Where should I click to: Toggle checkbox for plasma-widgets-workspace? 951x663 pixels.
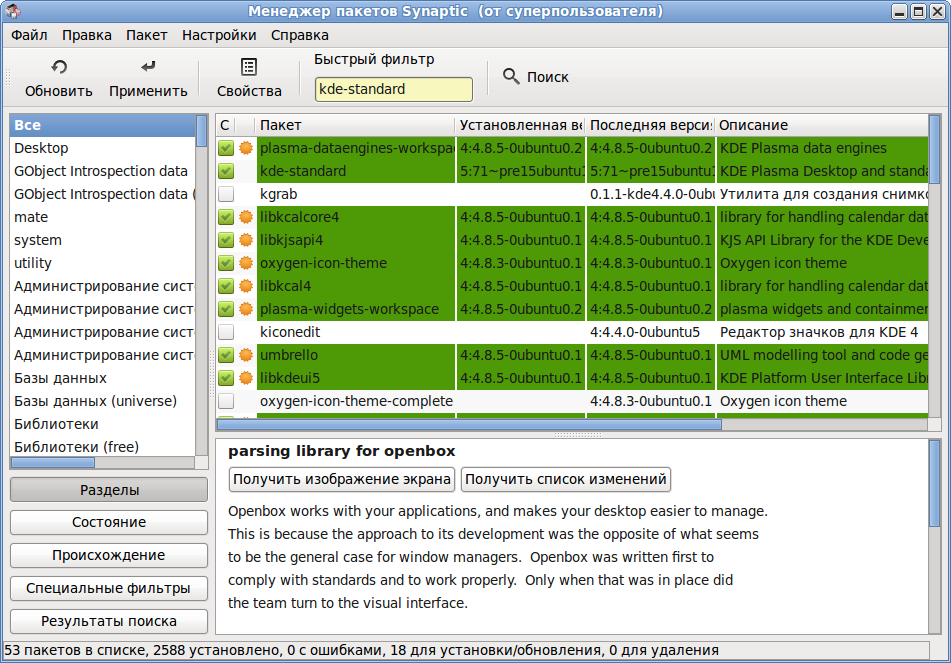pos(226,309)
